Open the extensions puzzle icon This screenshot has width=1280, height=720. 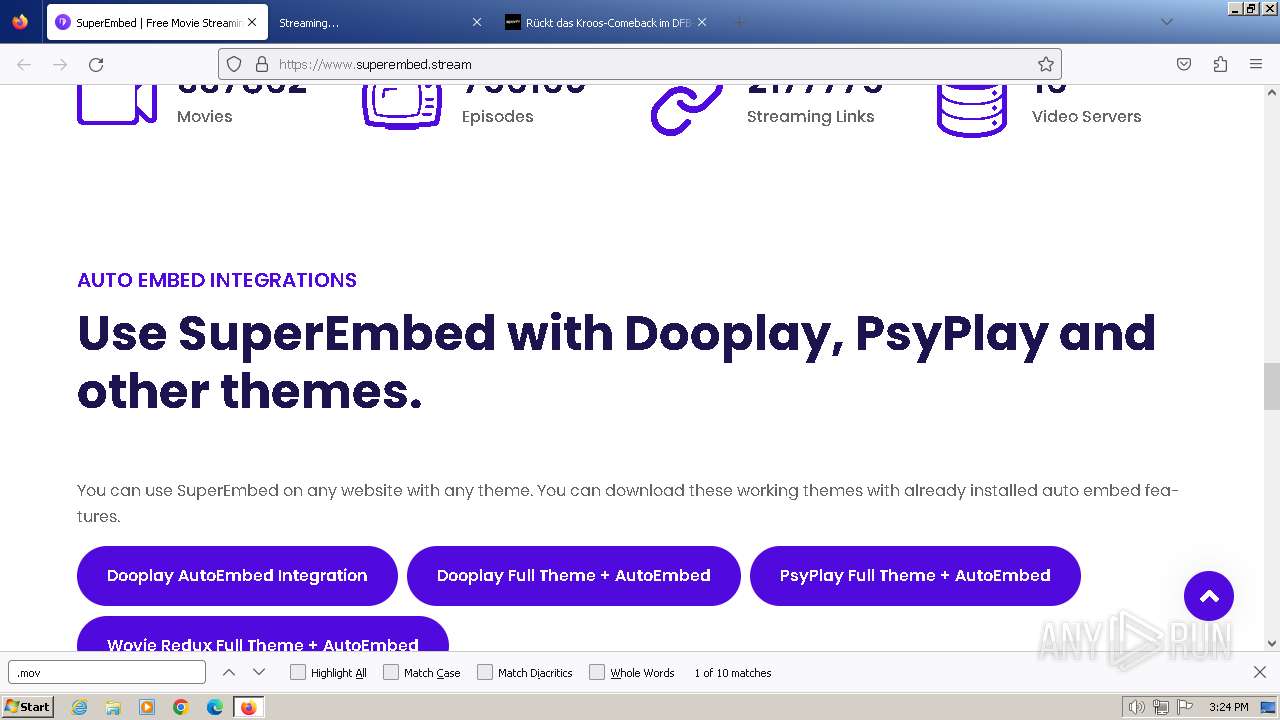point(1220,64)
